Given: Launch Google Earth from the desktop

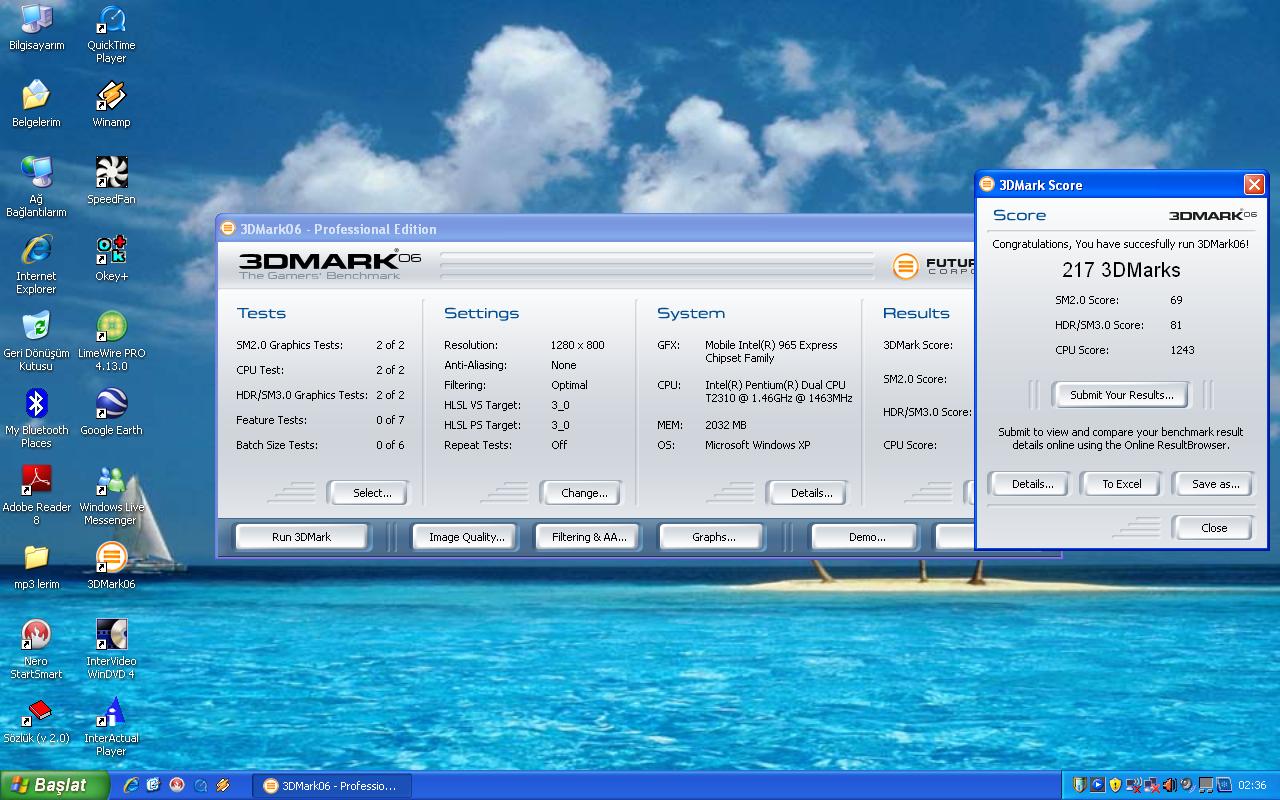Looking at the screenshot, I should tap(111, 412).
